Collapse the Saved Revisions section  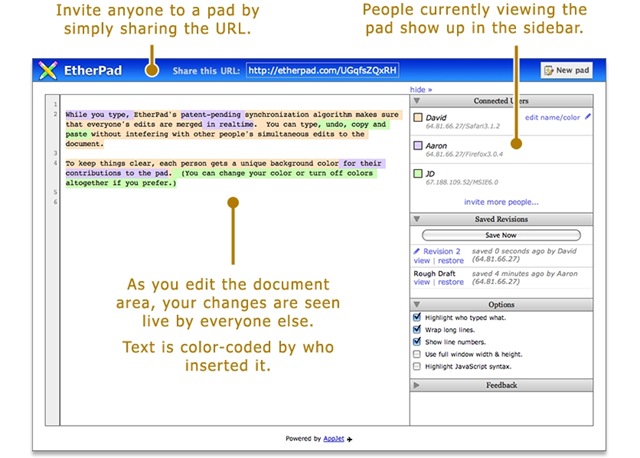point(416,219)
